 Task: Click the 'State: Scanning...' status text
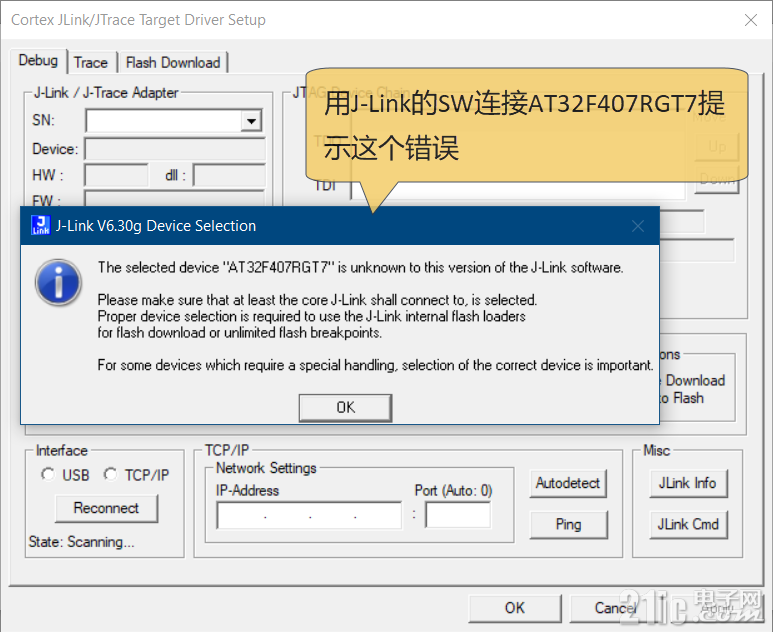point(81,542)
